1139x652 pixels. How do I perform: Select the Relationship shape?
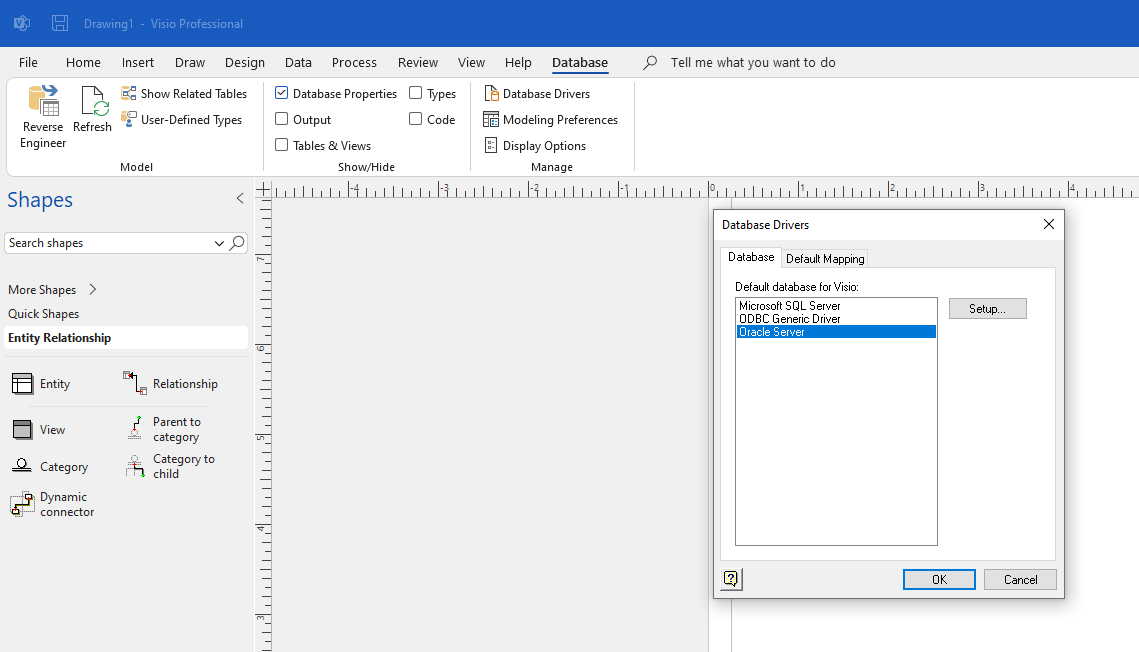pos(171,383)
